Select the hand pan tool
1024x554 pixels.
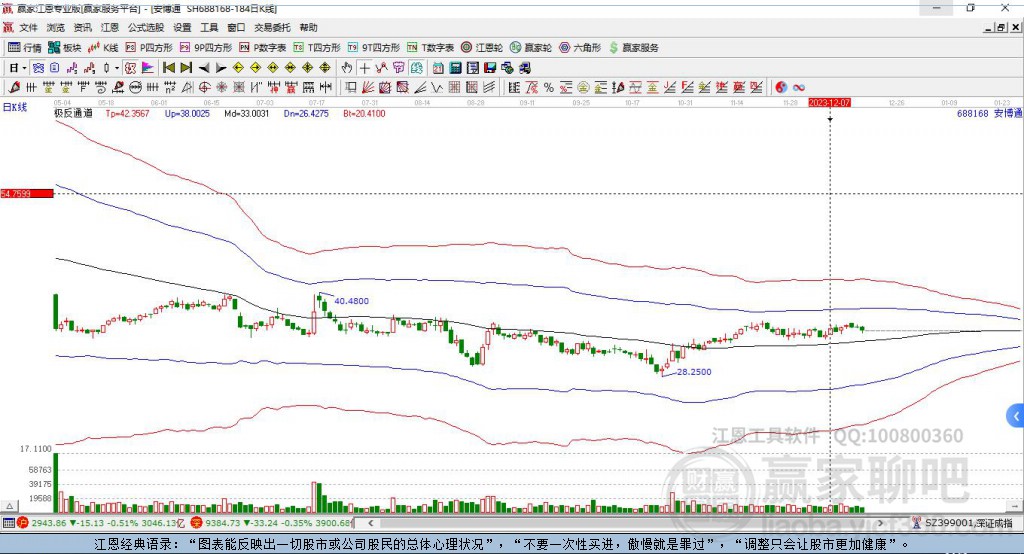347,68
